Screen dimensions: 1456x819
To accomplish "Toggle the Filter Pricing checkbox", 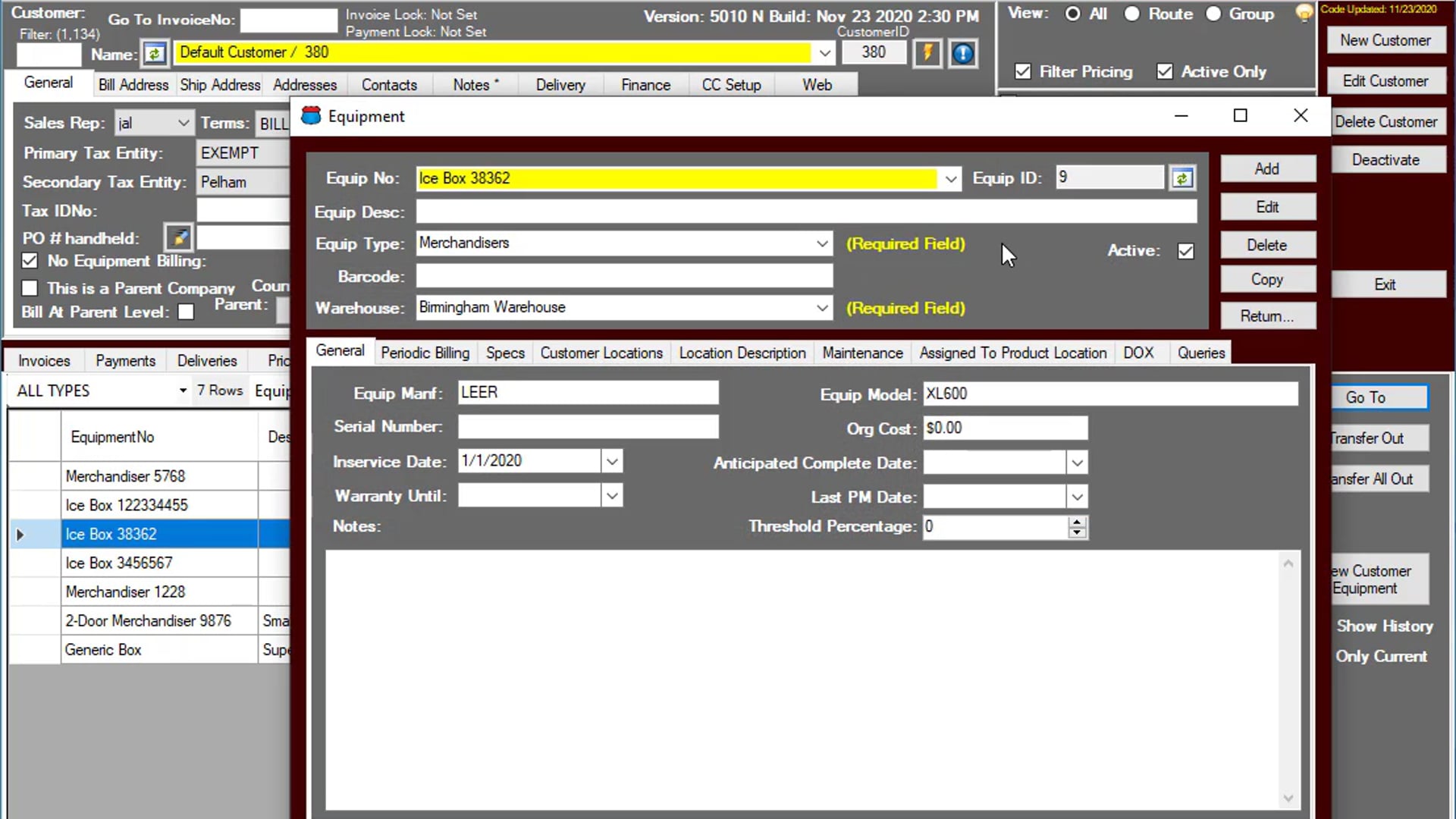I will click(1023, 71).
